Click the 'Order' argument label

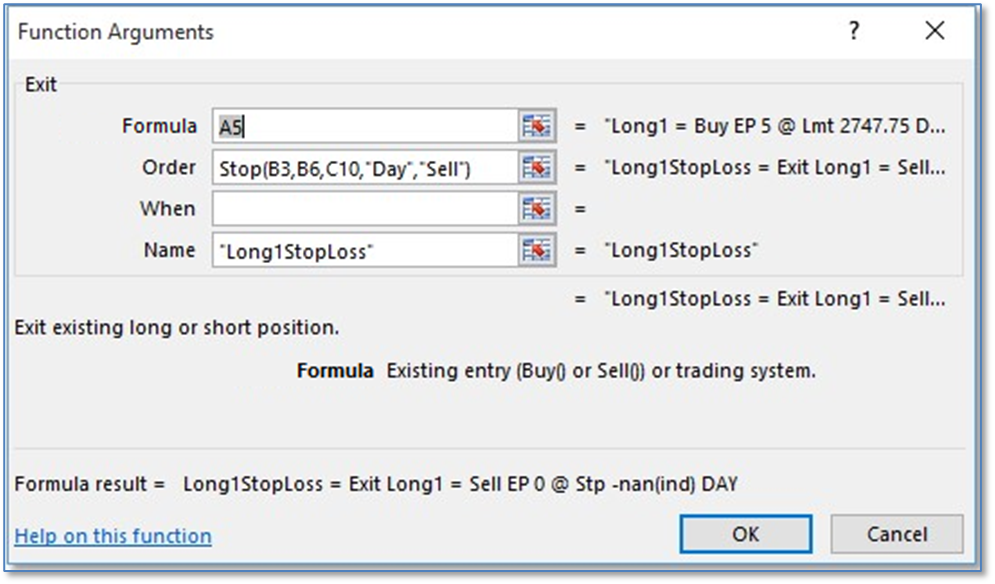point(169,168)
